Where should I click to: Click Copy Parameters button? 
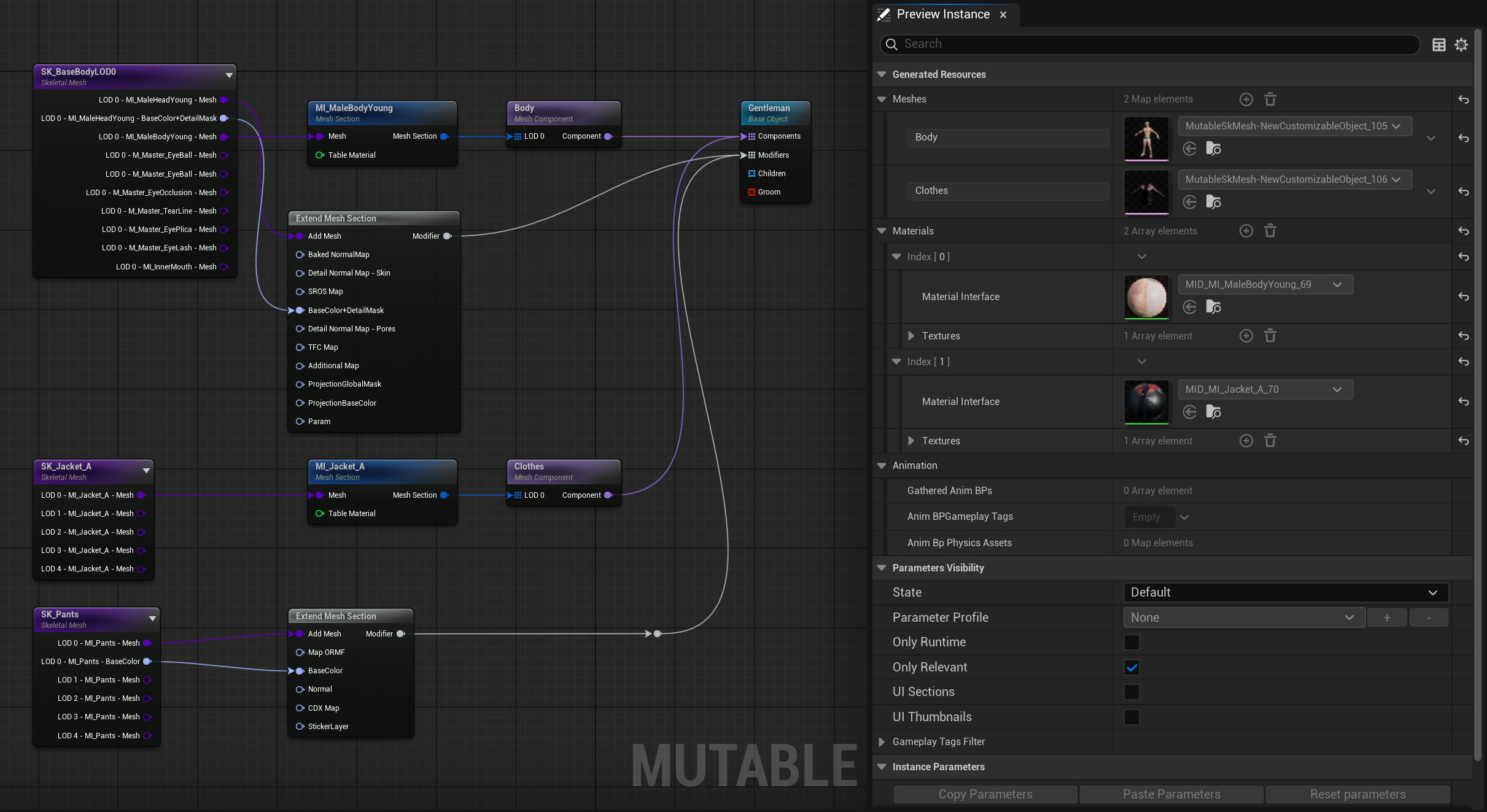(x=985, y=794)
